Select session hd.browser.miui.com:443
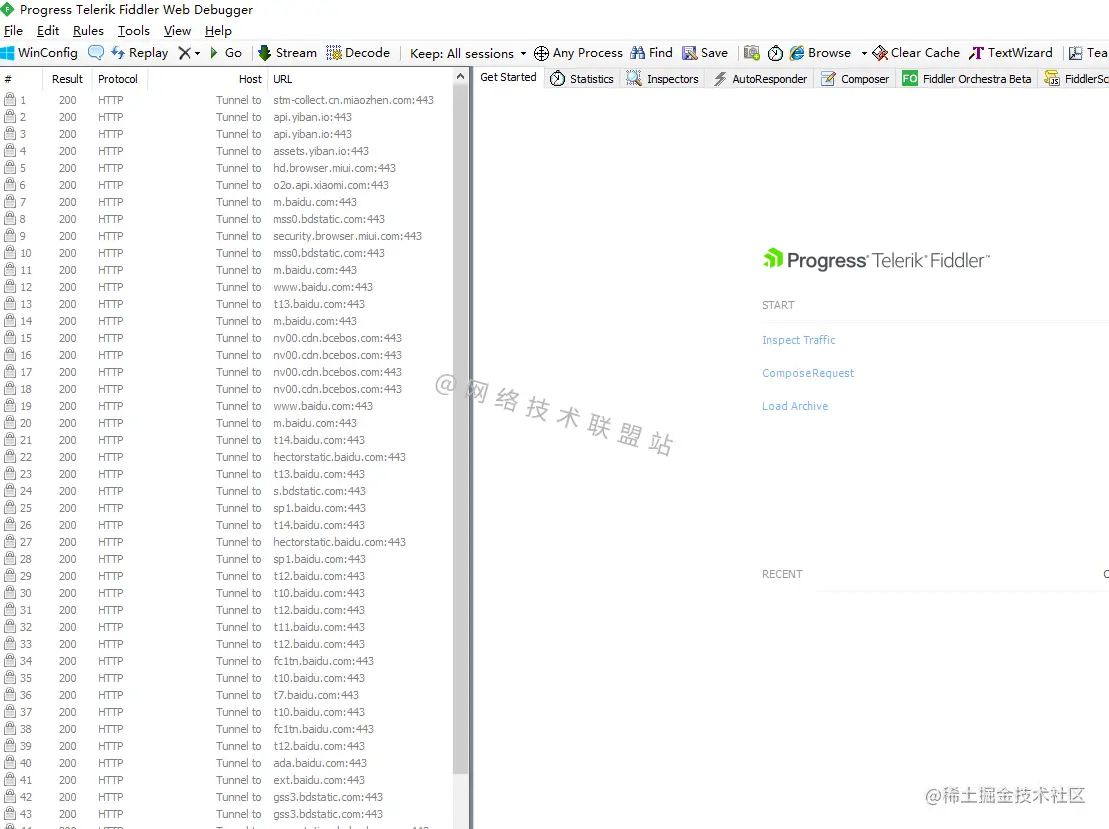The height and width of the screenshot is (829, 1109). tap(226, 168)
